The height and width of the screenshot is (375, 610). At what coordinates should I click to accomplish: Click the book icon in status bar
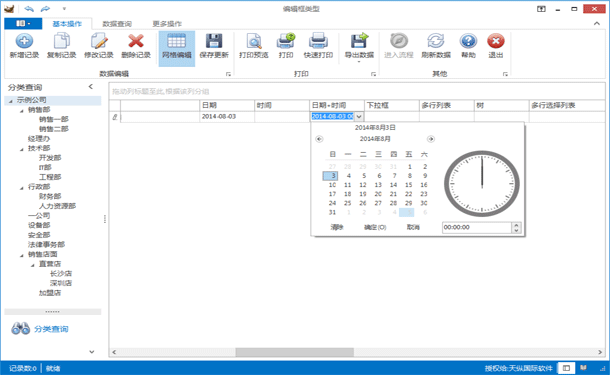click(584, 368)
